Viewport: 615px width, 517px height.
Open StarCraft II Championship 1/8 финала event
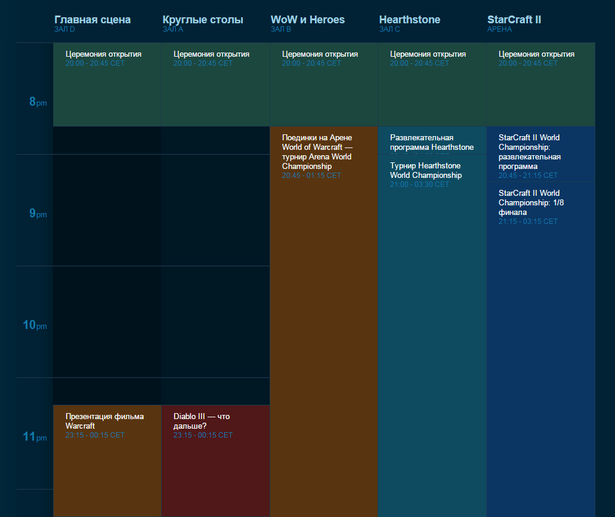tap(540, 350)
